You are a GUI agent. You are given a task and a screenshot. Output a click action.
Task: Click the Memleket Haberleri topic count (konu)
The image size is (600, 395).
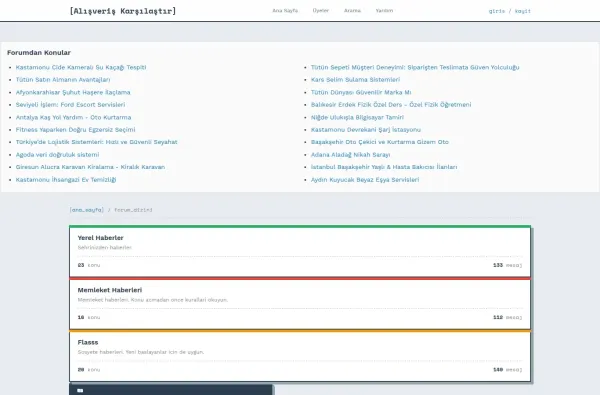[x=89, y=317]
